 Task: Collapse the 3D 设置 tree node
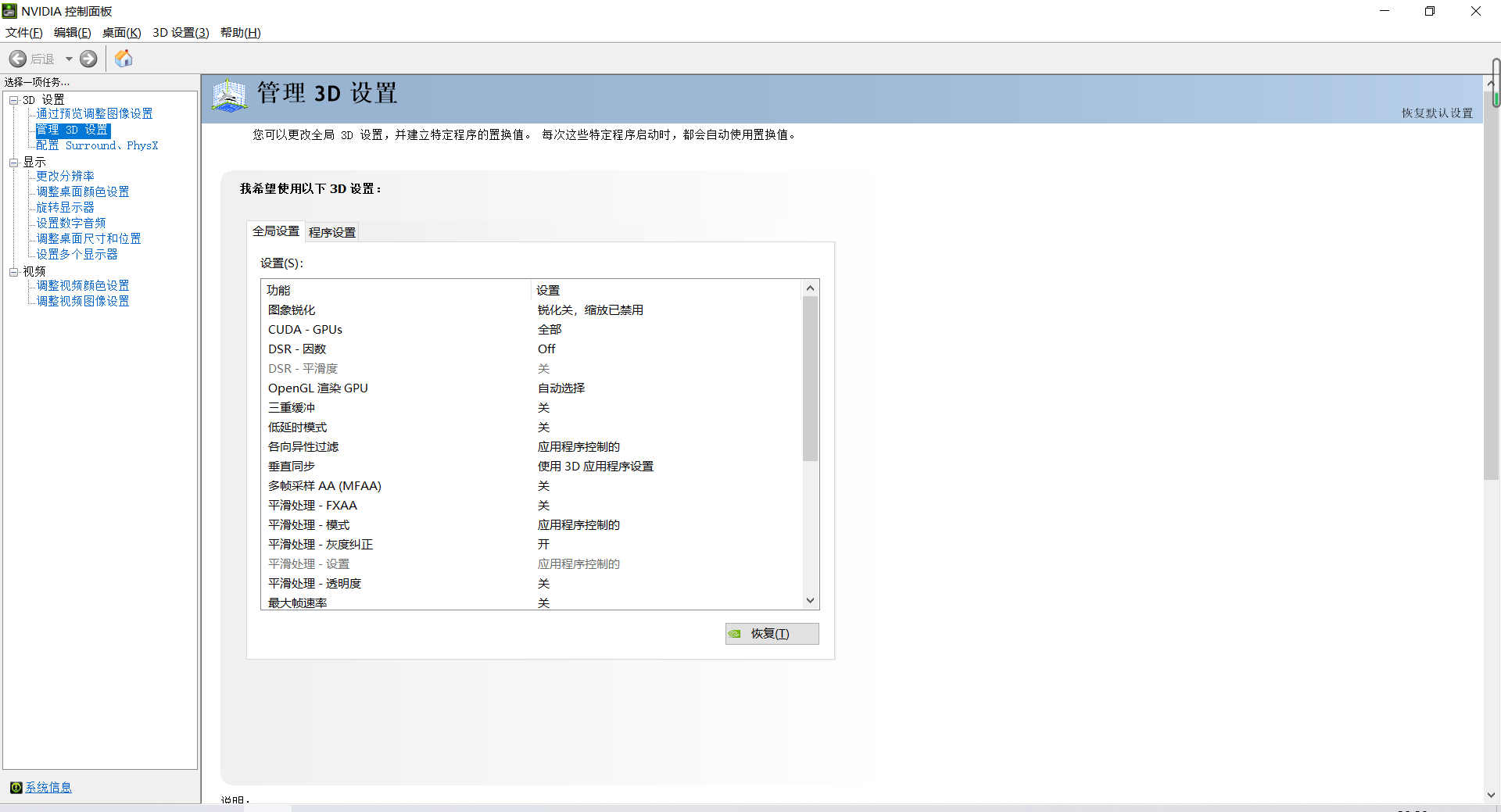click(x=13, y=100)
